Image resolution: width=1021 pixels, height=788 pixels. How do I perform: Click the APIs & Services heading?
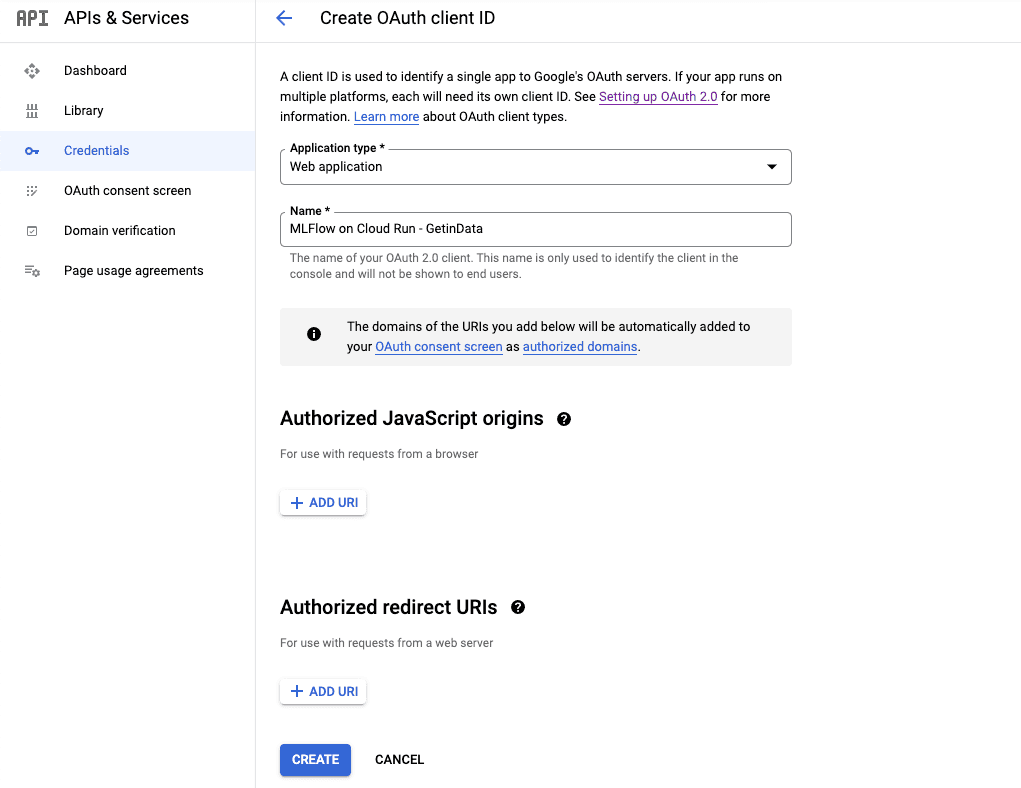click(126, 18)
